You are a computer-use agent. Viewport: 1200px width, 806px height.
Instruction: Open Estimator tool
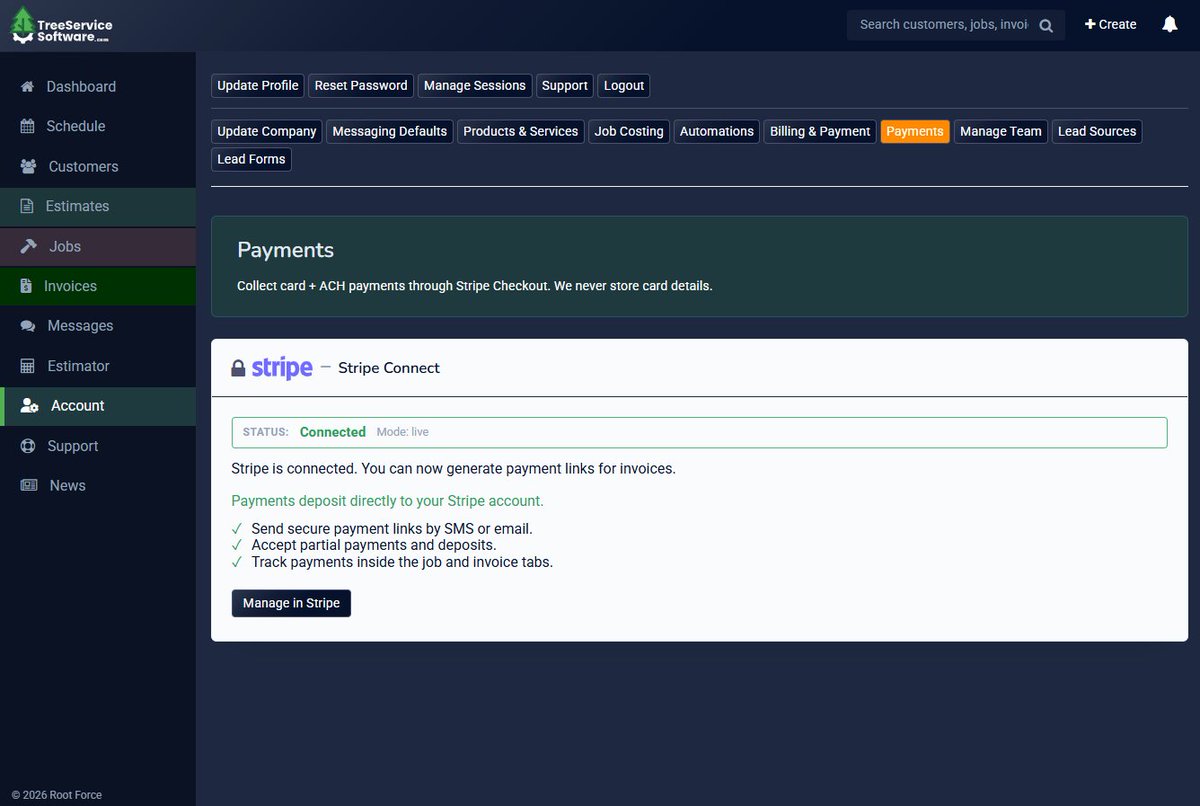click(x=98, y=366)
